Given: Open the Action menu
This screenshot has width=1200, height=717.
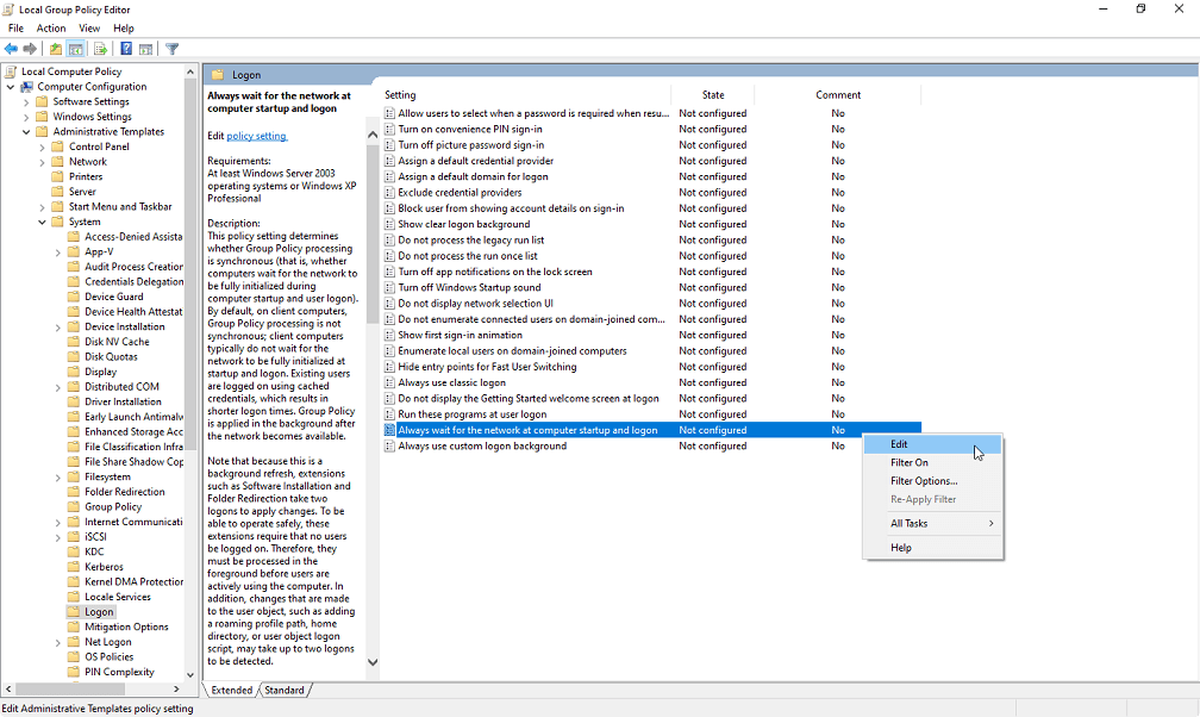Looking at the screenshot, I should (x=51, y=28).
